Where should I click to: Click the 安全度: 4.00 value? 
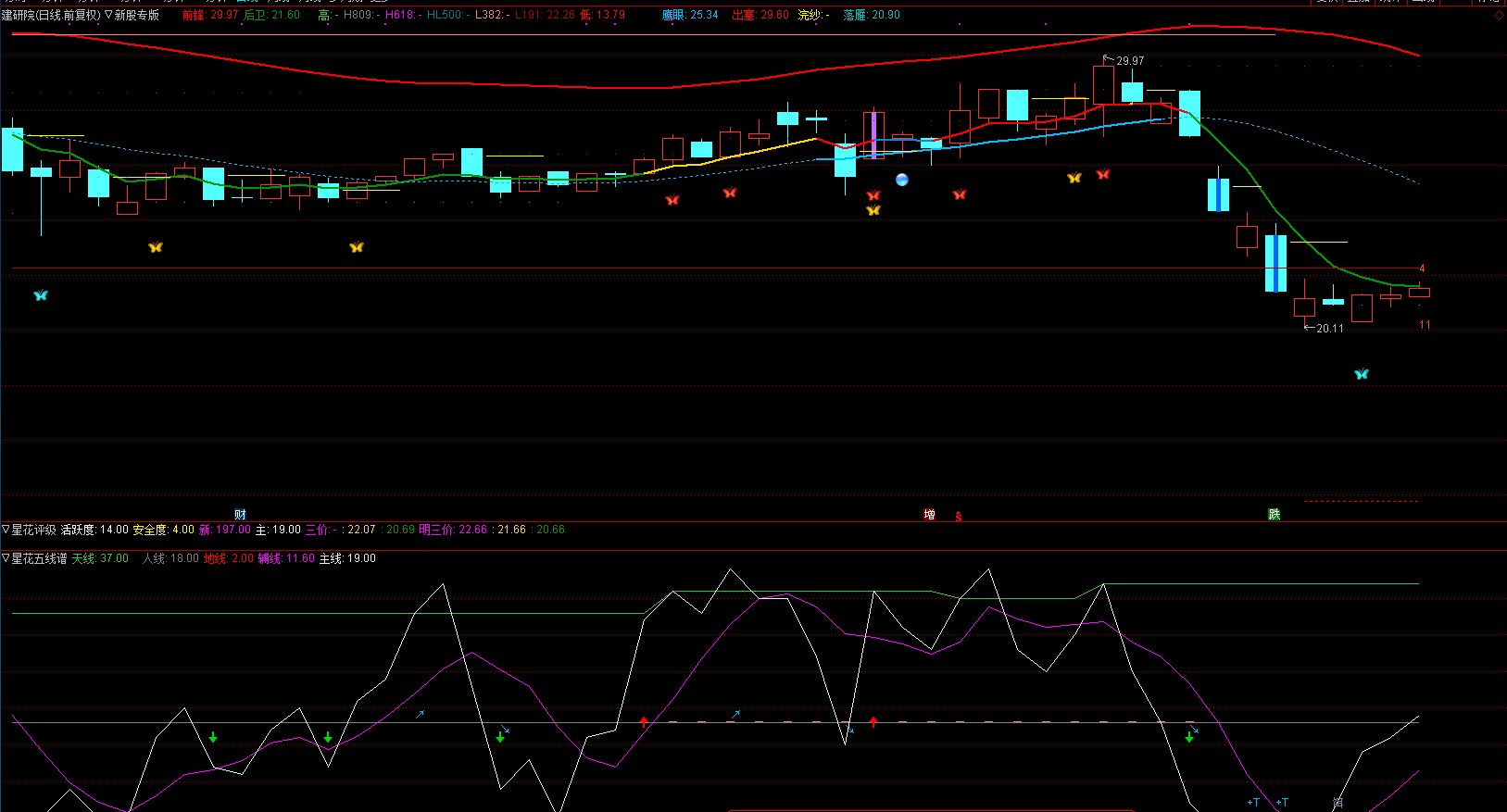coord(164,530)
